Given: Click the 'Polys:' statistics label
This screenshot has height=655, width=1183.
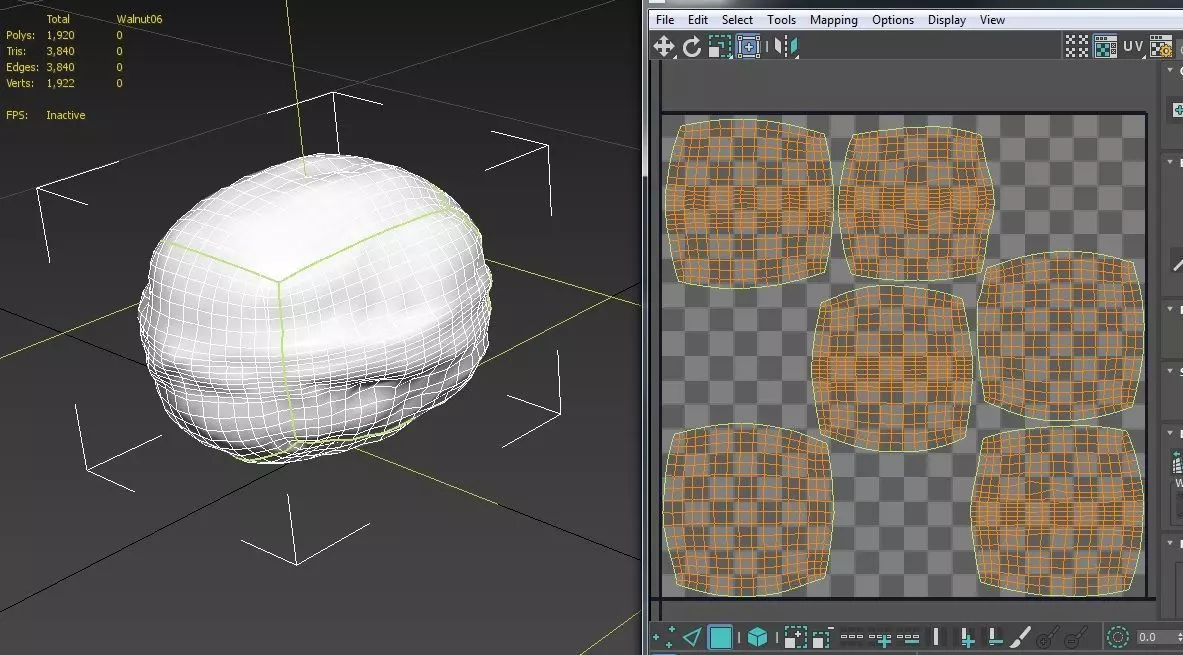Looking at the screenshot, I should [20, 35].
